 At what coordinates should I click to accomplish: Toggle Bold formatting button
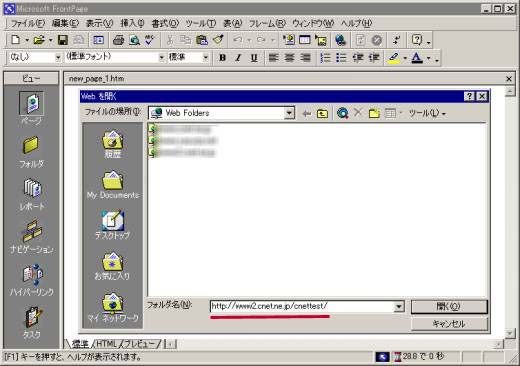222,58
